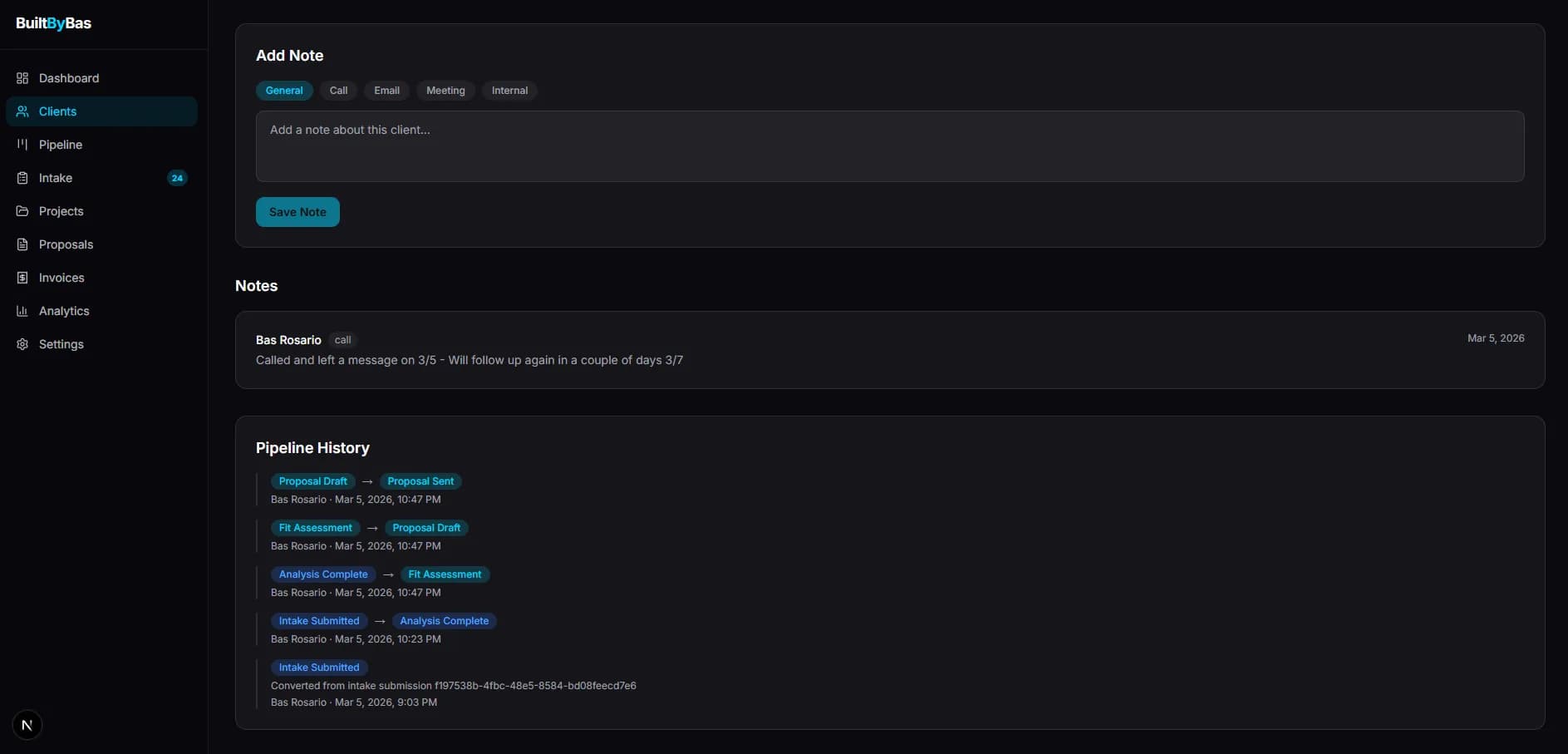Select the Call note type

(x=338, y=91)
